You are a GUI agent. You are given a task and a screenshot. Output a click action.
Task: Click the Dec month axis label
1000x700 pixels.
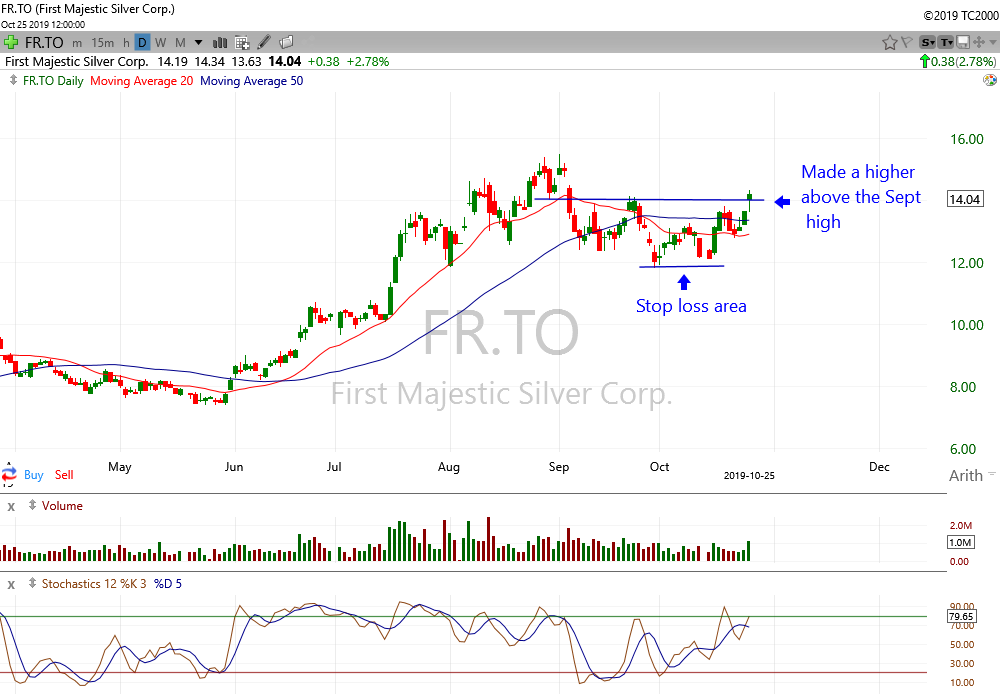tap(879, 467)
